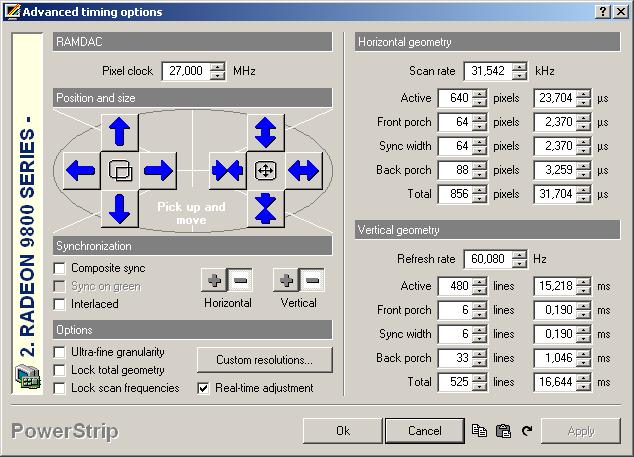Click the Cancel button
Screen dimensions: 634x457
pyautogui.click(x=425, y=431)
